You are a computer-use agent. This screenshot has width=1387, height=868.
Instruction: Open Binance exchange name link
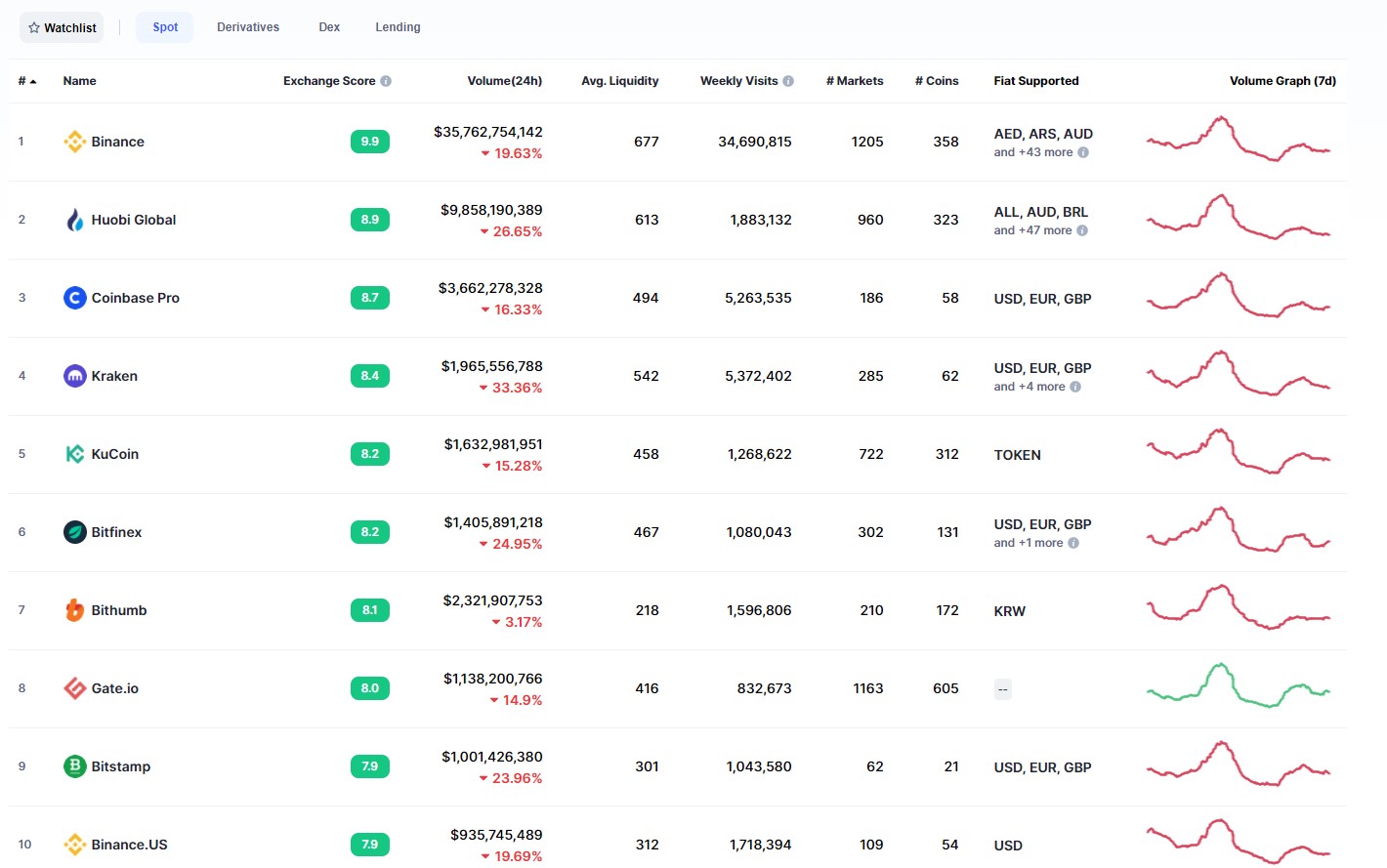118,142
